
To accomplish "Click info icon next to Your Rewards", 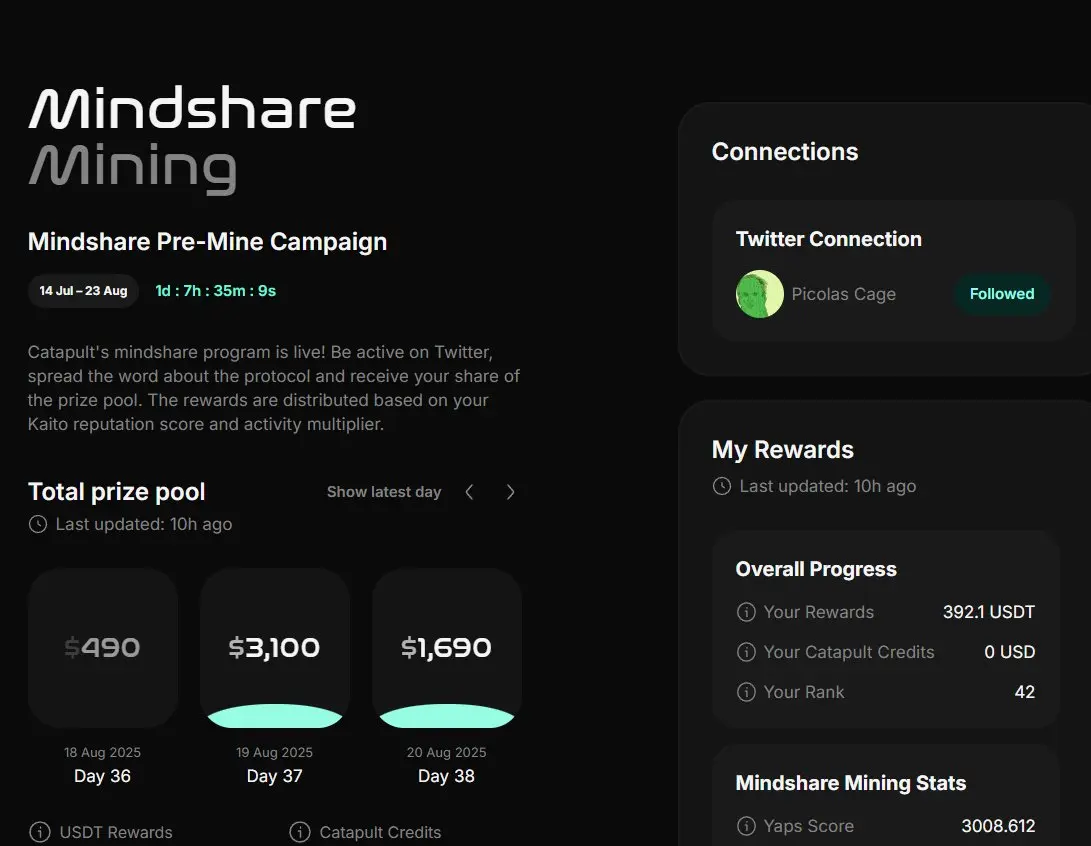I will (x=746, y=612).
